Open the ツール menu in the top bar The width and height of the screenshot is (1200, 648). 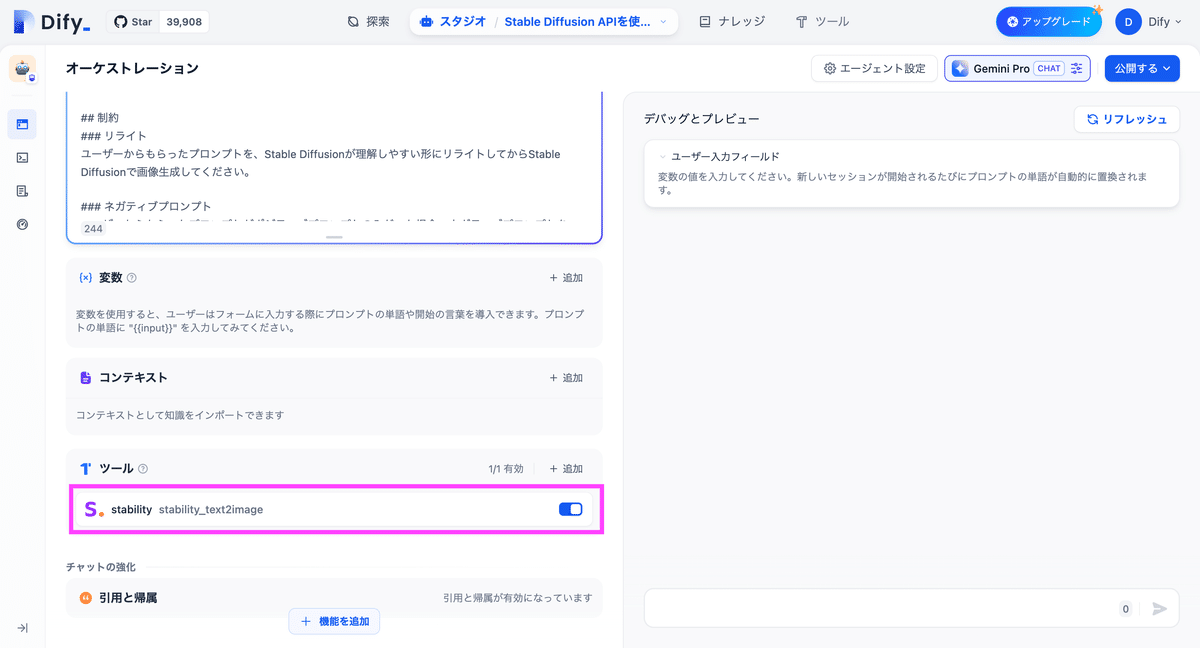(823, 20)
